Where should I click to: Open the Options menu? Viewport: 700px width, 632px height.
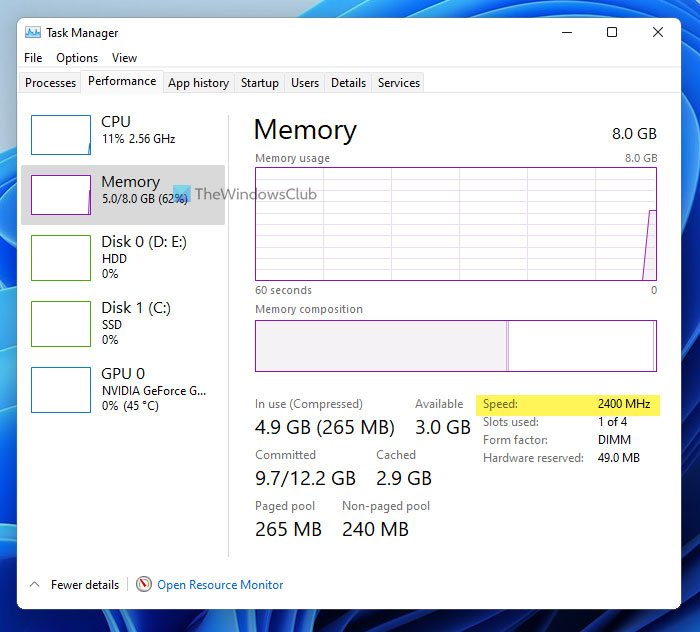click(x=77, y=58)
